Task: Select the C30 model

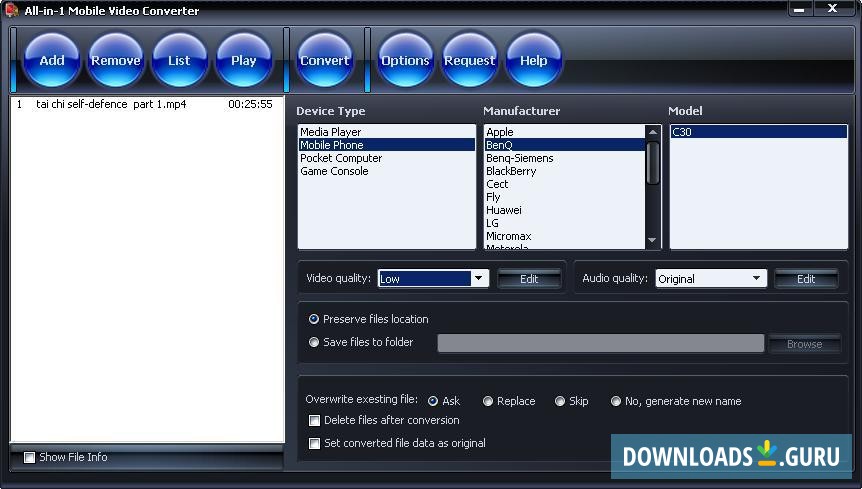Action: 759,132
